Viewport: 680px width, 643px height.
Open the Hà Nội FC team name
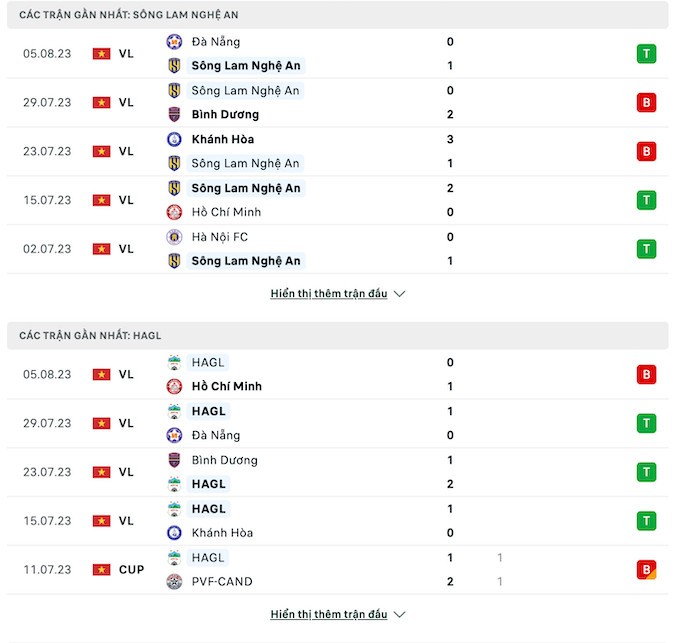click(219, 237)
